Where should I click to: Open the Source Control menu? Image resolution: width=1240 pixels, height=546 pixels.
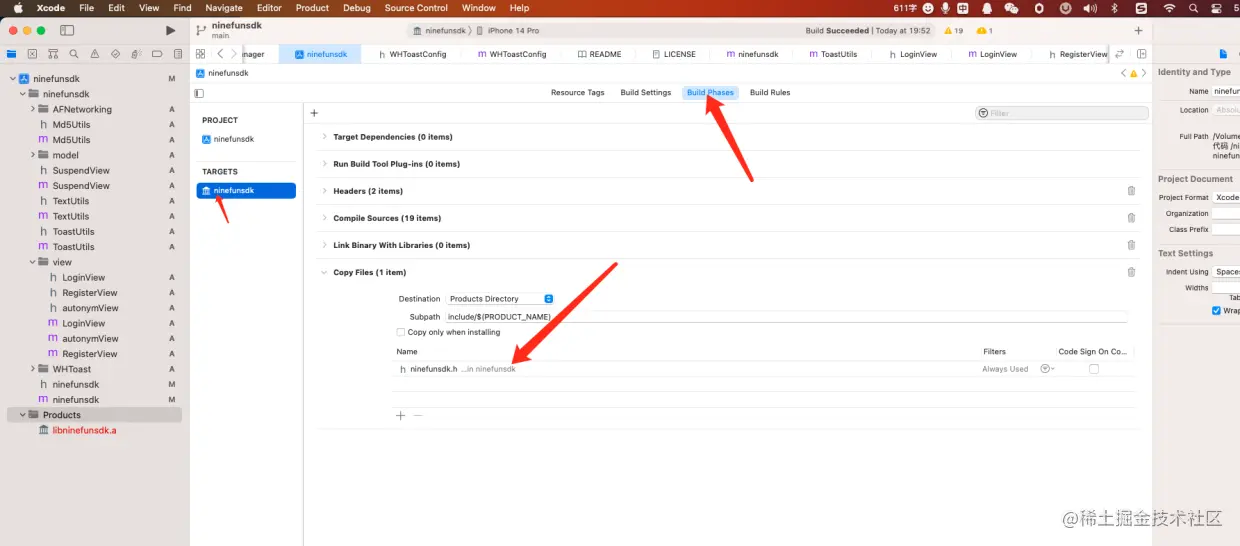(416, 8)
